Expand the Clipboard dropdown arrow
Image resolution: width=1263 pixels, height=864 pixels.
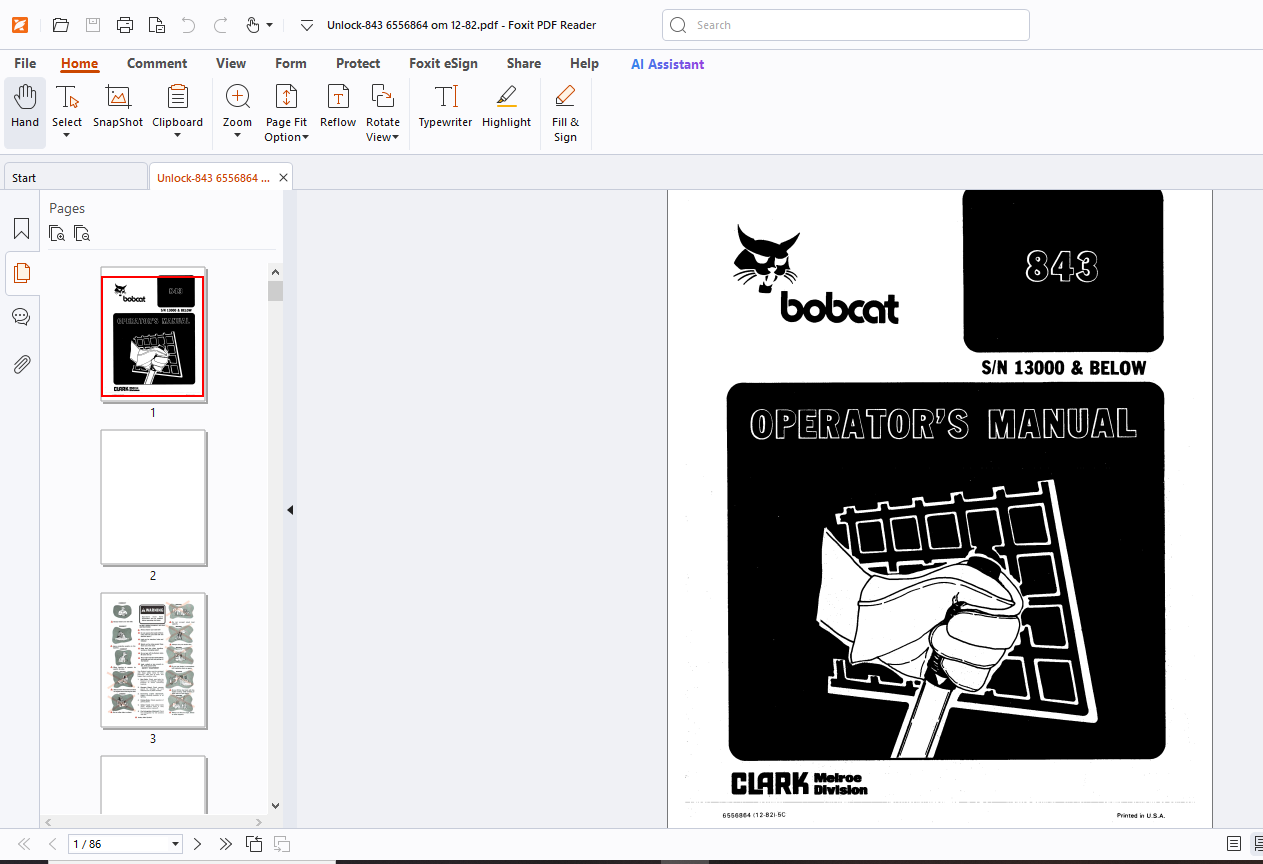(x=177, y=136)
